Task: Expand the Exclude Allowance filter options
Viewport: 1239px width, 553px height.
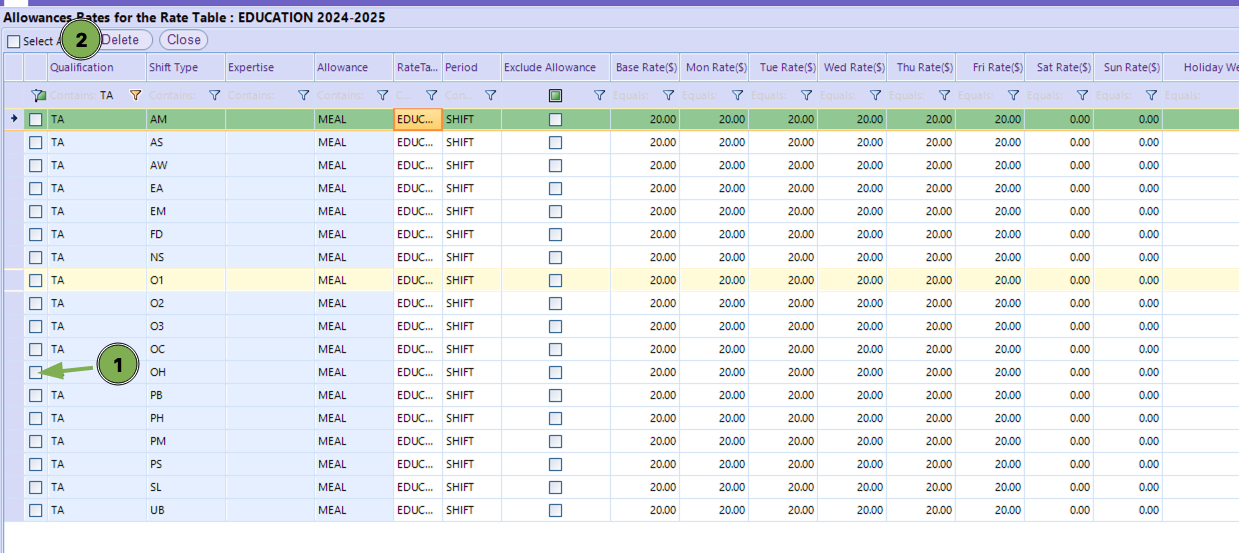Action: pos(599,96)
